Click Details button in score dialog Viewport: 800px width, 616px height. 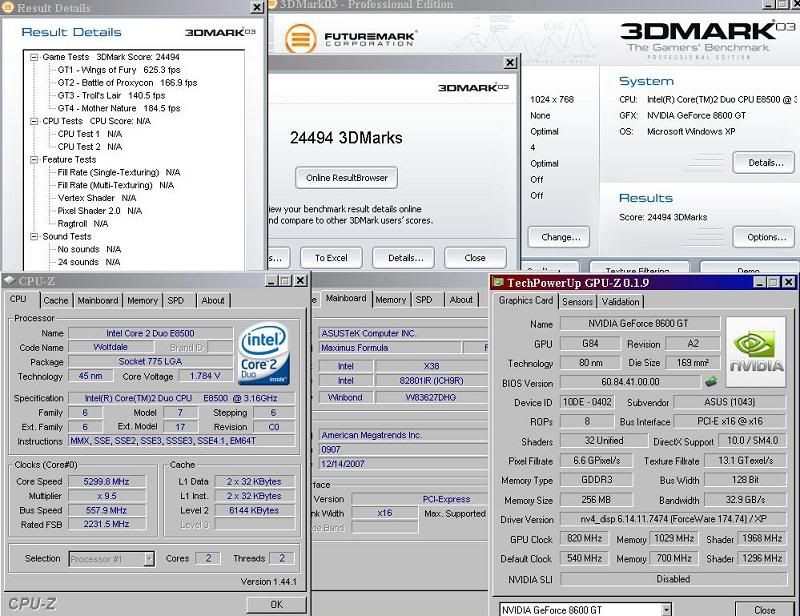click(406, 258)
